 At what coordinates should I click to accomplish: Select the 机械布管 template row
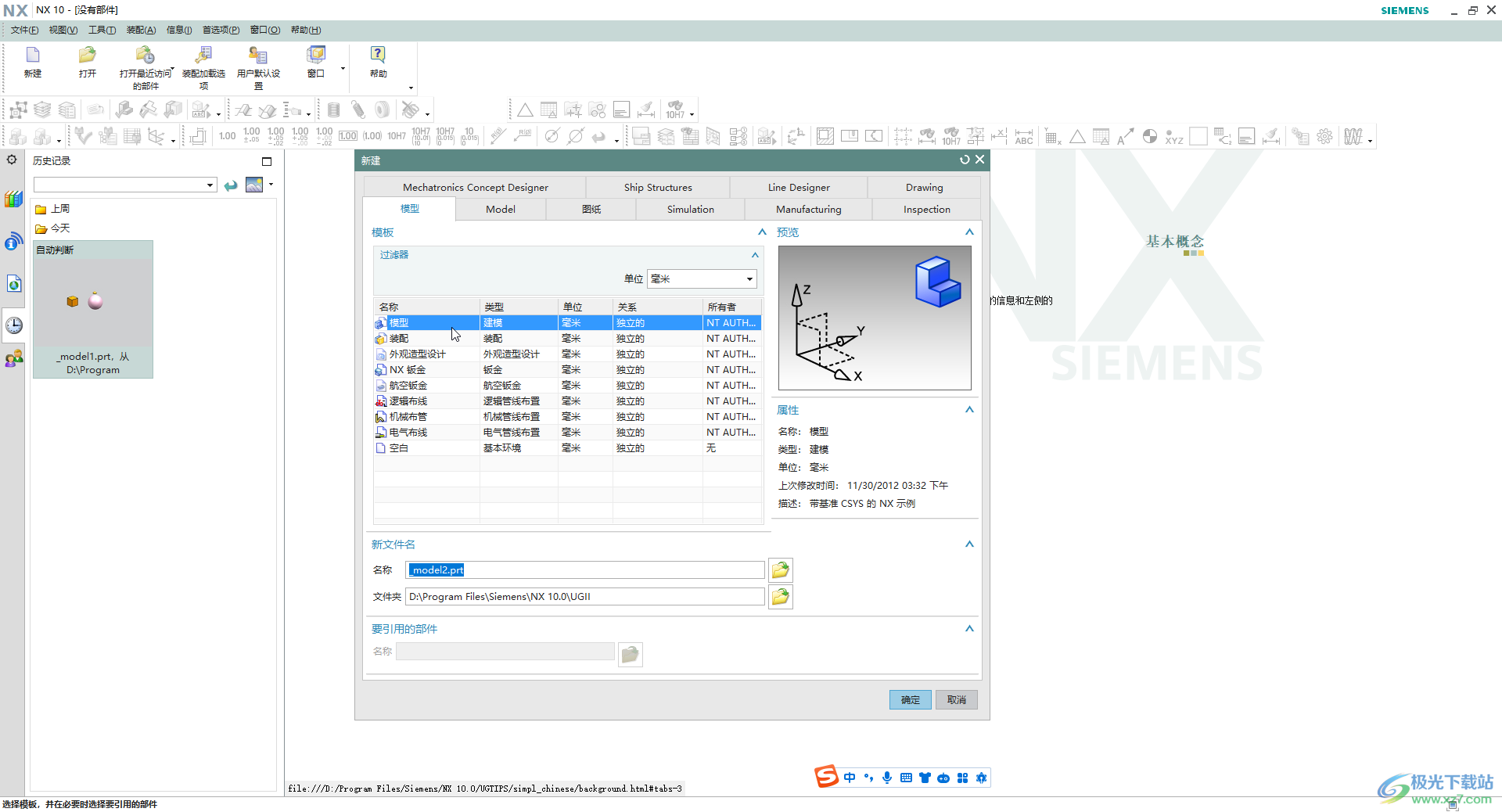pos(567,417)
